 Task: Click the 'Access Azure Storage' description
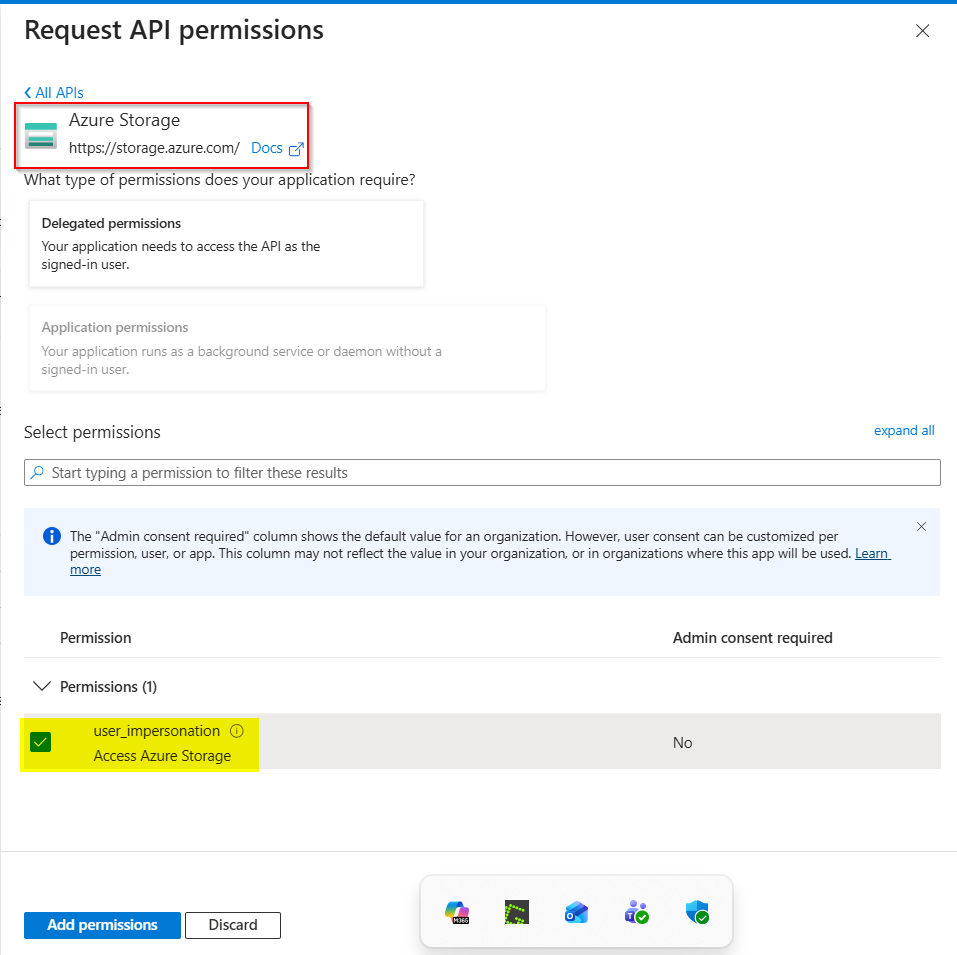162,755
